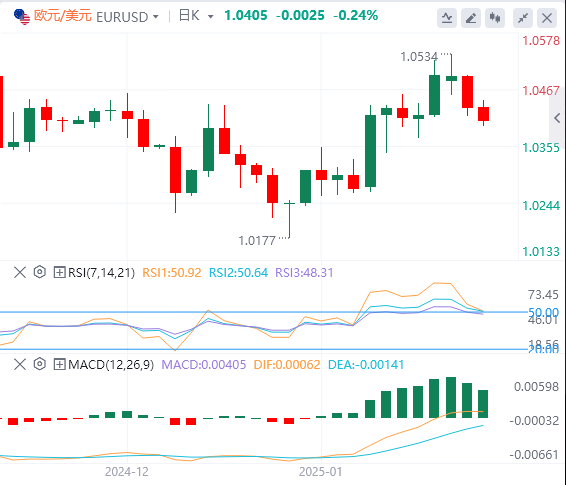Click the 欧元/美元 pair name
Image resolution: width=566 pixels, height=485 pixels.
pos(63,16)
